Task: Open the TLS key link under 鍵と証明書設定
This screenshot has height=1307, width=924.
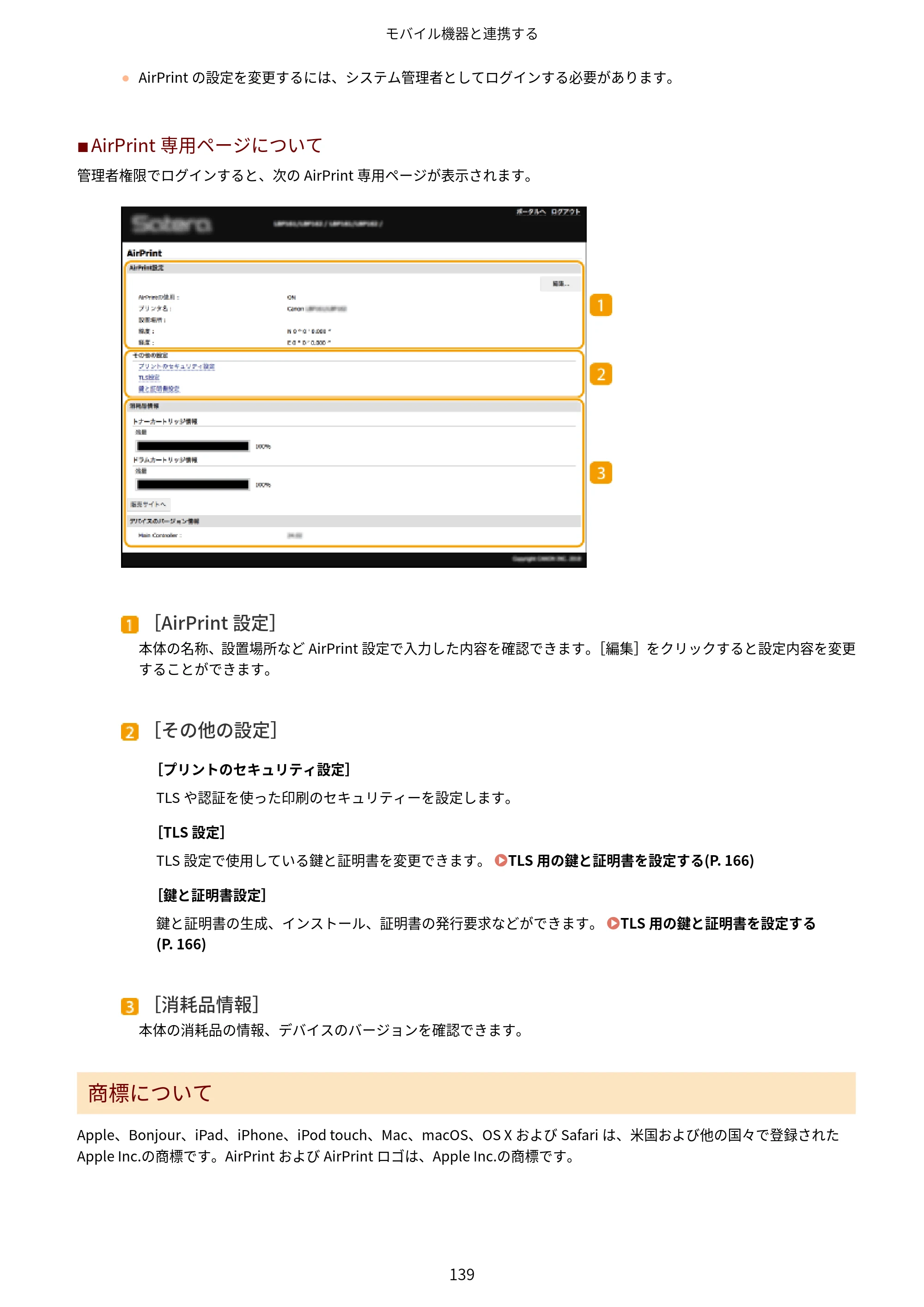Action: pos(717,924)
